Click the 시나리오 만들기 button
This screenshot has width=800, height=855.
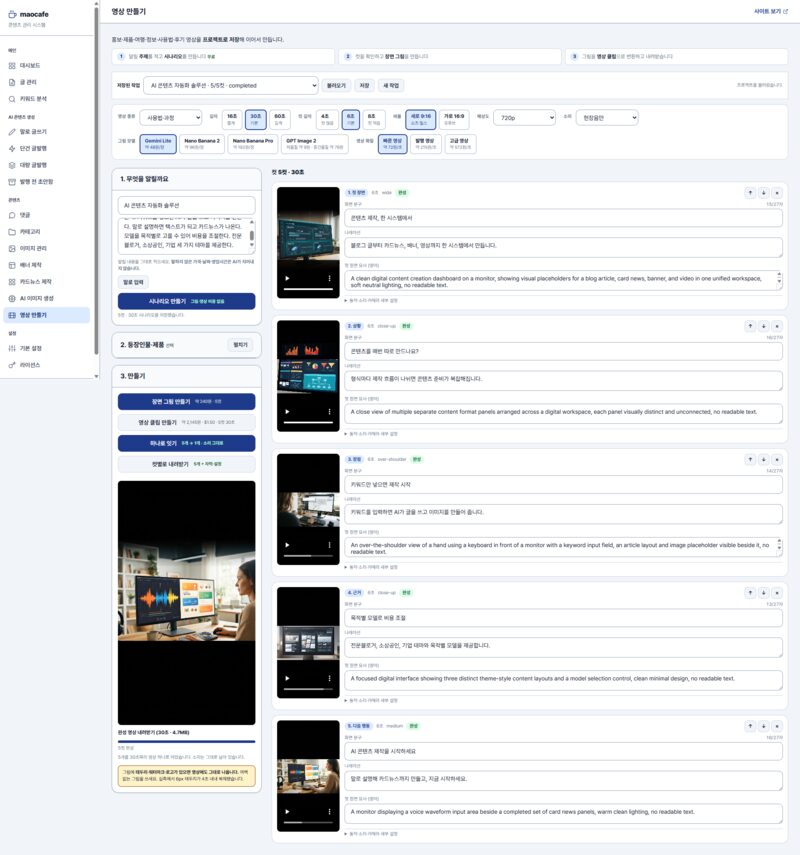tap(187, 301)
